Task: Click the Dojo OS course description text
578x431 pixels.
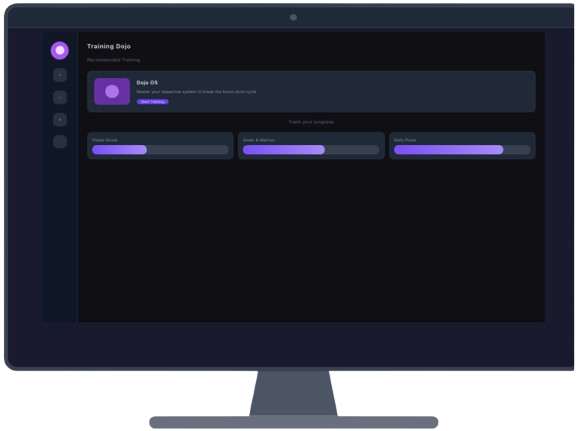Action: click(196, 92)
